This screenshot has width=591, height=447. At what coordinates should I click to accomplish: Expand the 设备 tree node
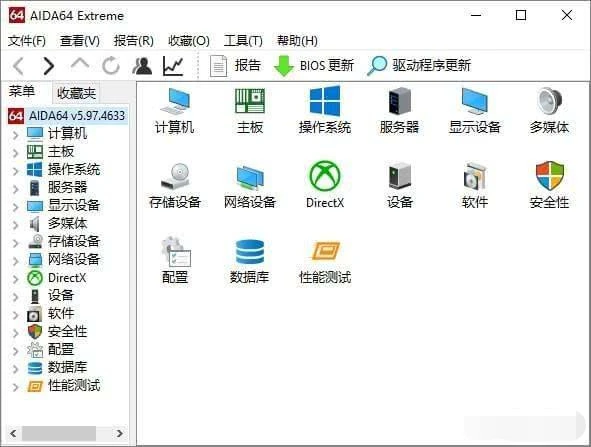point(15,297)
